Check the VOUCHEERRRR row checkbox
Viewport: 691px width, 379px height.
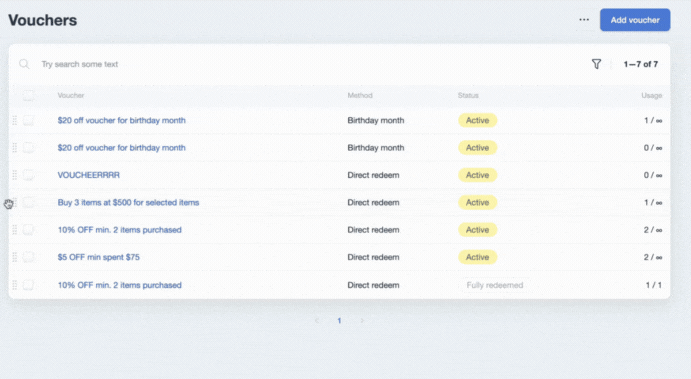[x=28, y=175]
